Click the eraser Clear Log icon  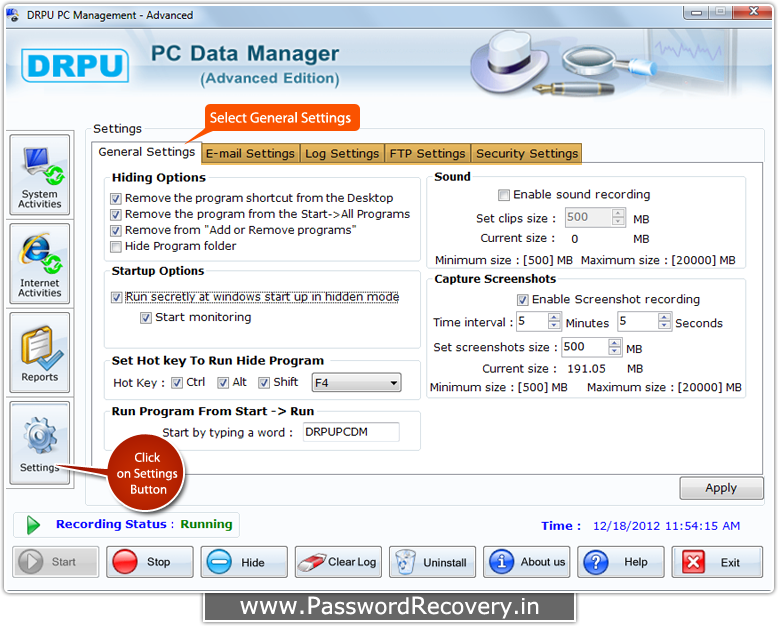pos(311,562)
